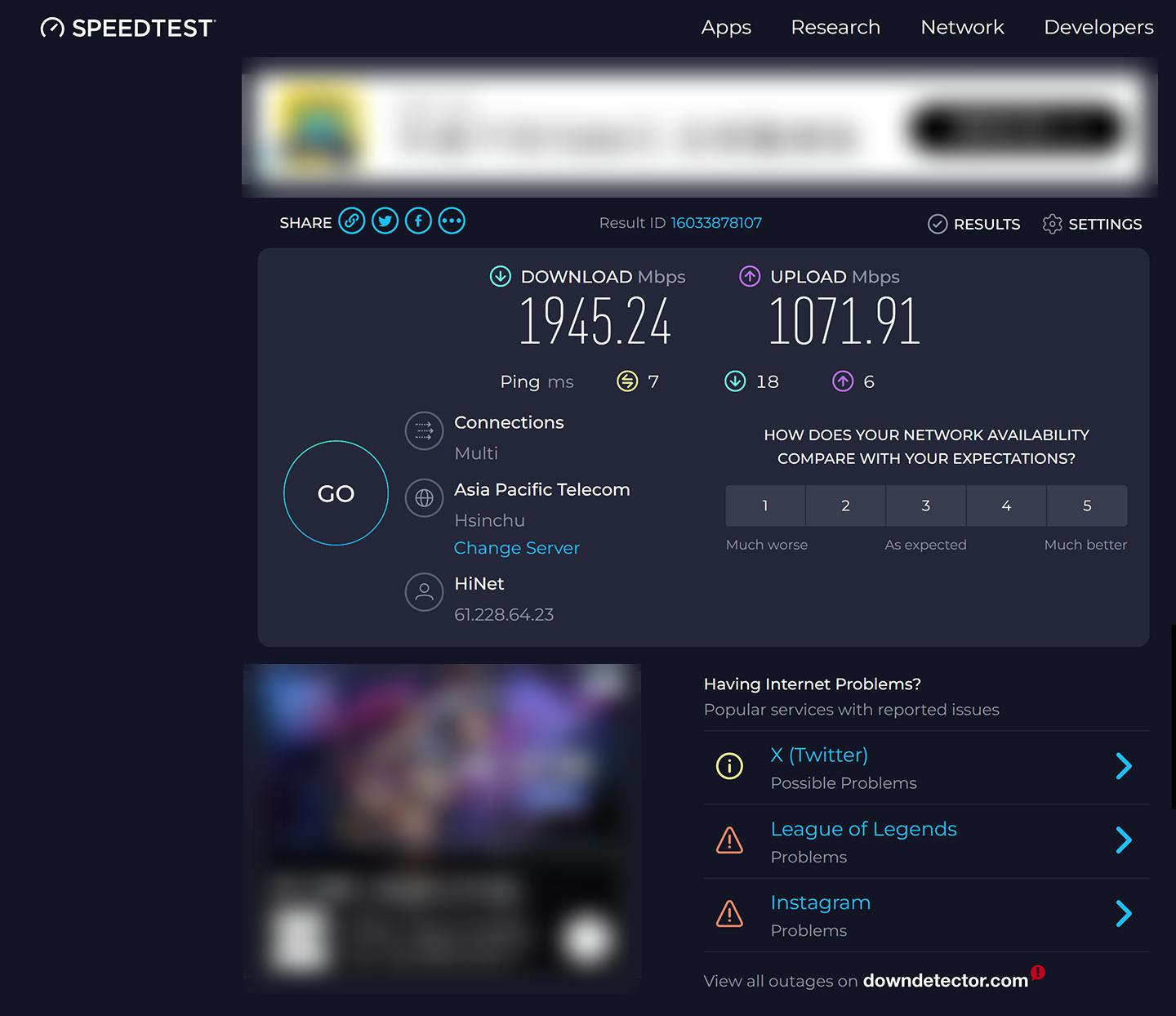The width and height of the screenshot is (1176, 1016).
Task: Click the Instagram warning icon
Action: pos(729,913)
